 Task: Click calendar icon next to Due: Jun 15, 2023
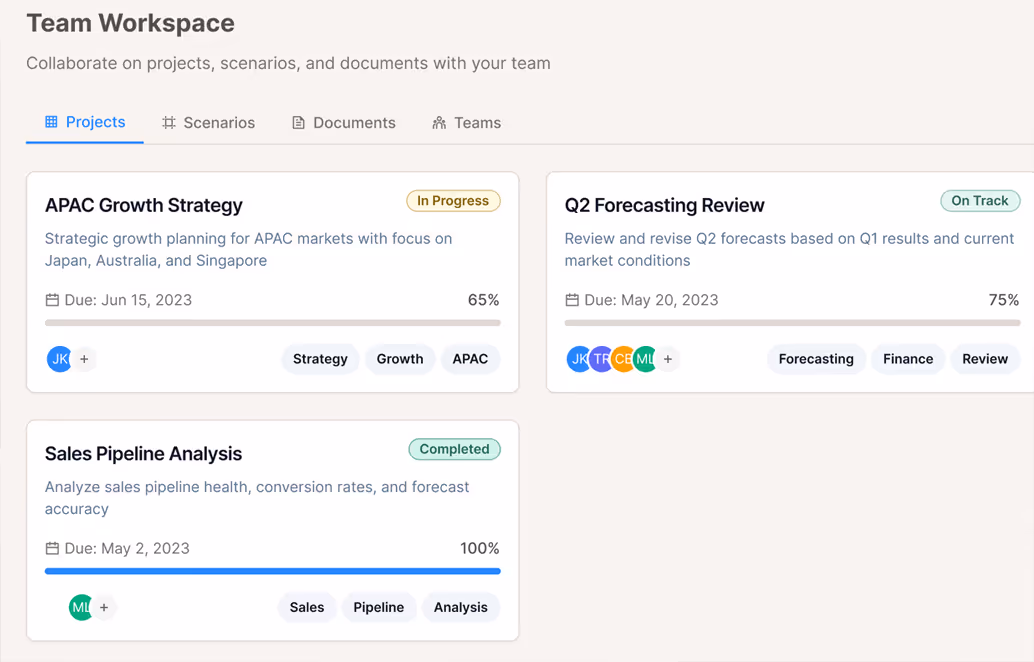click(52, 300)
